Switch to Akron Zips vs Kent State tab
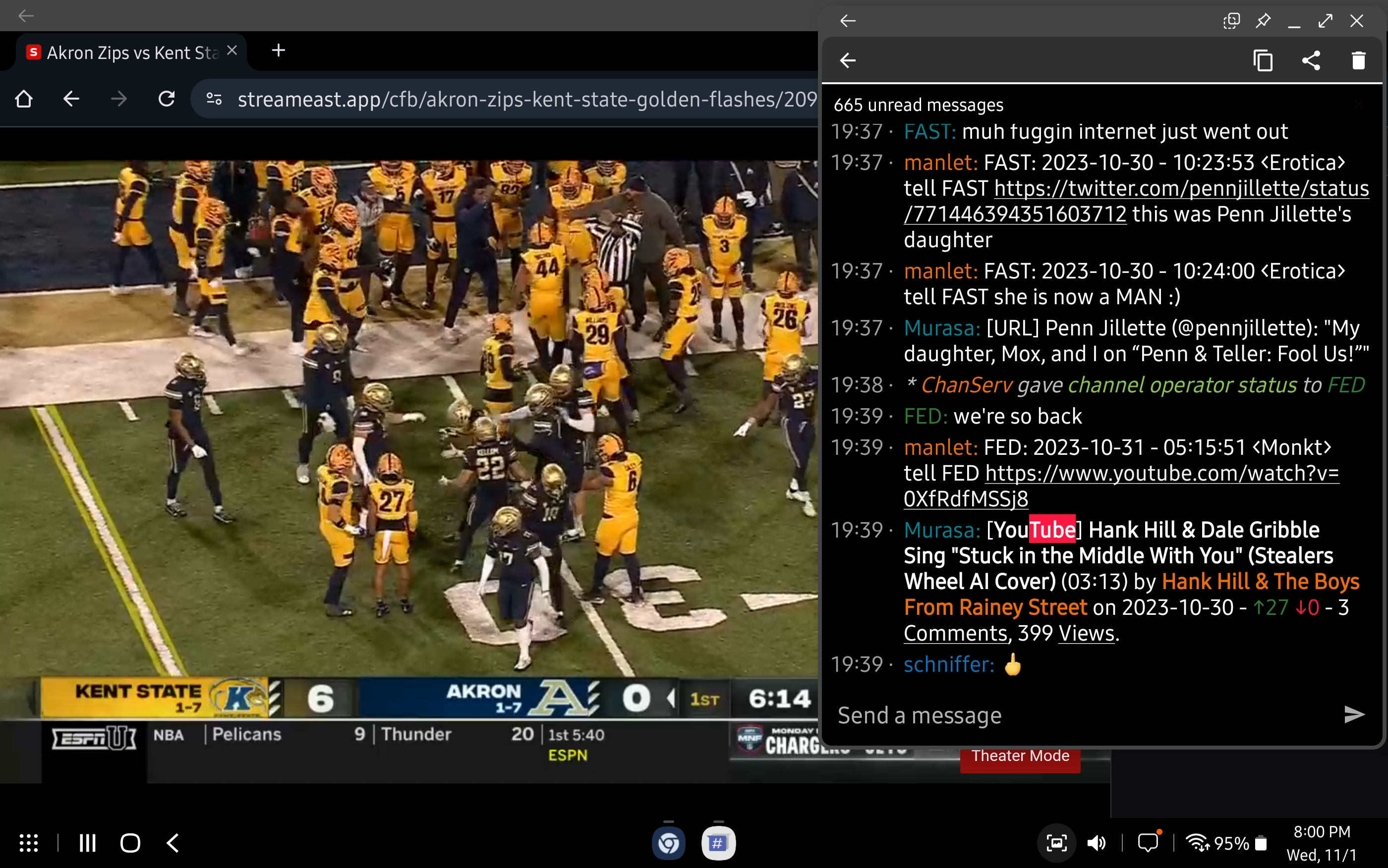 point(132,52)
